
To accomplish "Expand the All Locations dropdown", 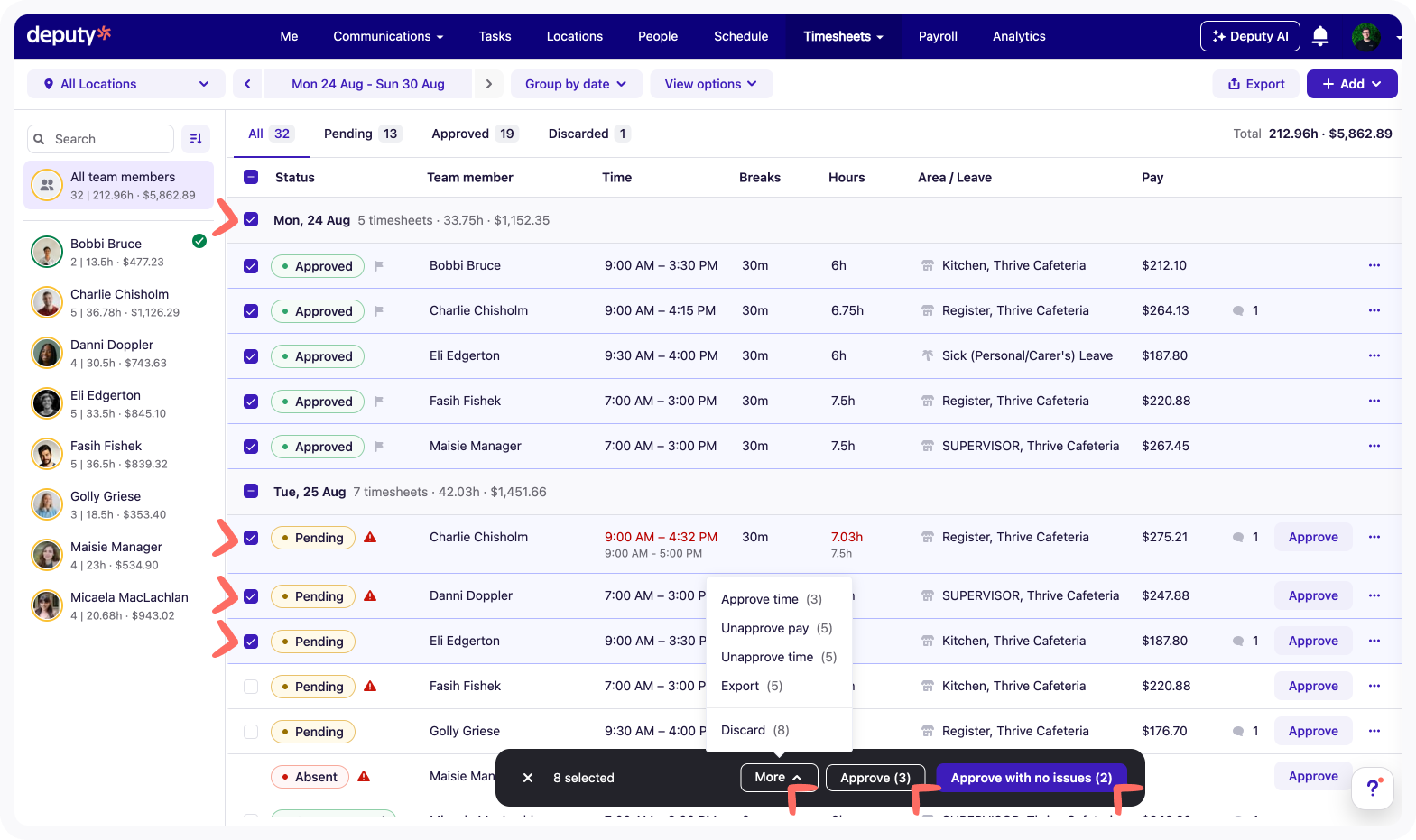I will [x=125, y=84].
